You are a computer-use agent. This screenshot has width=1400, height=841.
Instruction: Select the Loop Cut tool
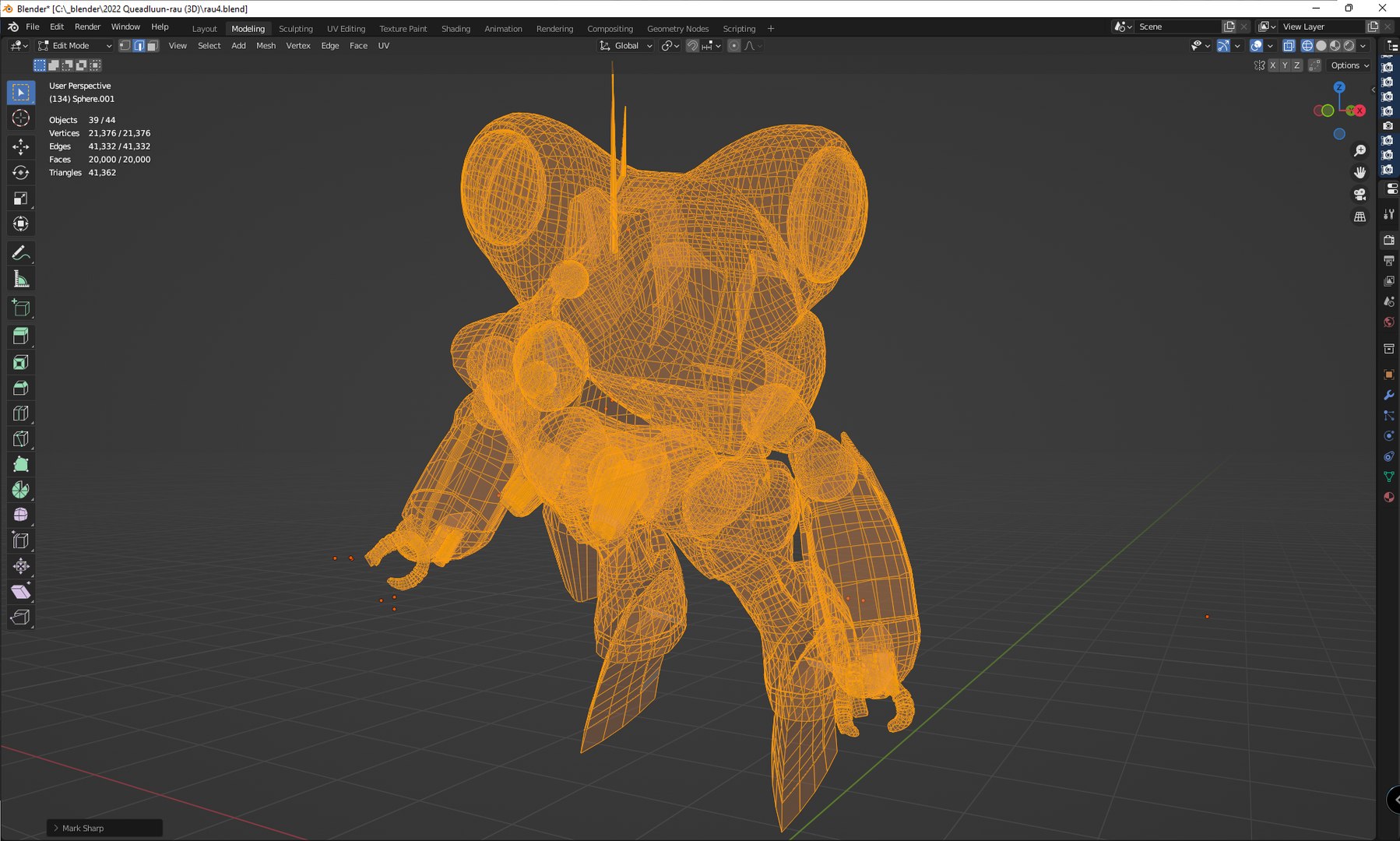pos(21,413)
